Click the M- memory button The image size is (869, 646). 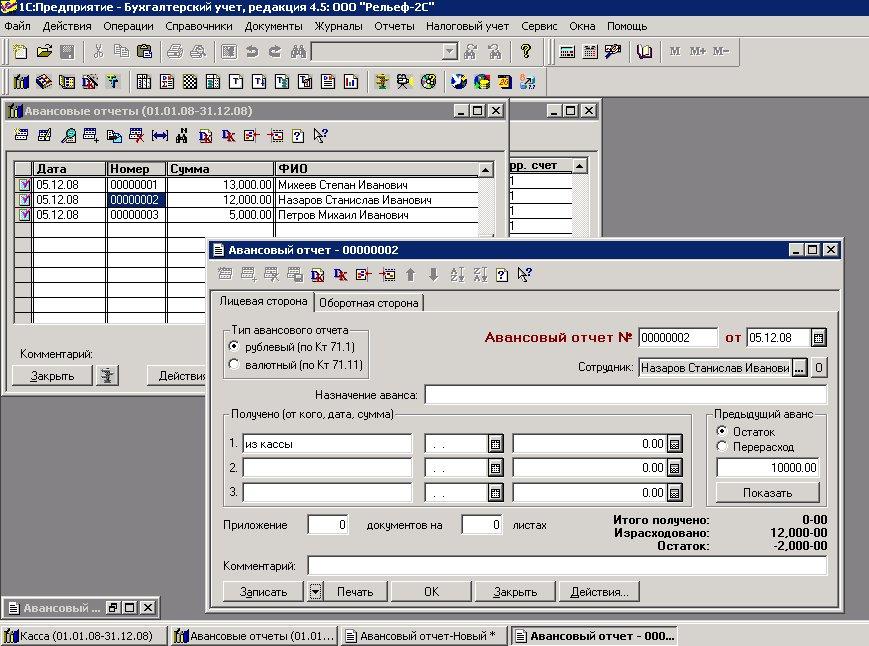tap(721, 52)
